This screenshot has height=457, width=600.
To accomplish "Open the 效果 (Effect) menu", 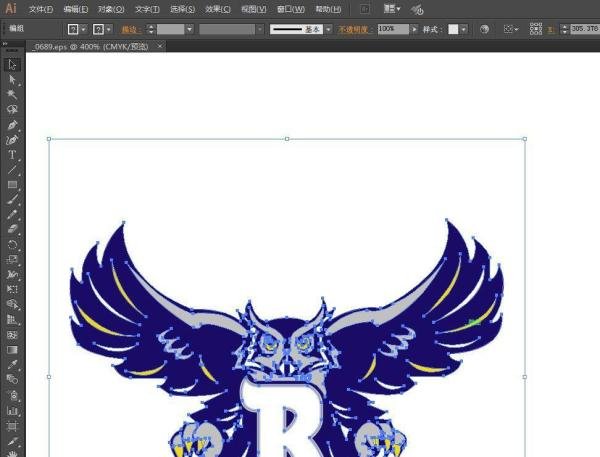I will coord(218,9).
